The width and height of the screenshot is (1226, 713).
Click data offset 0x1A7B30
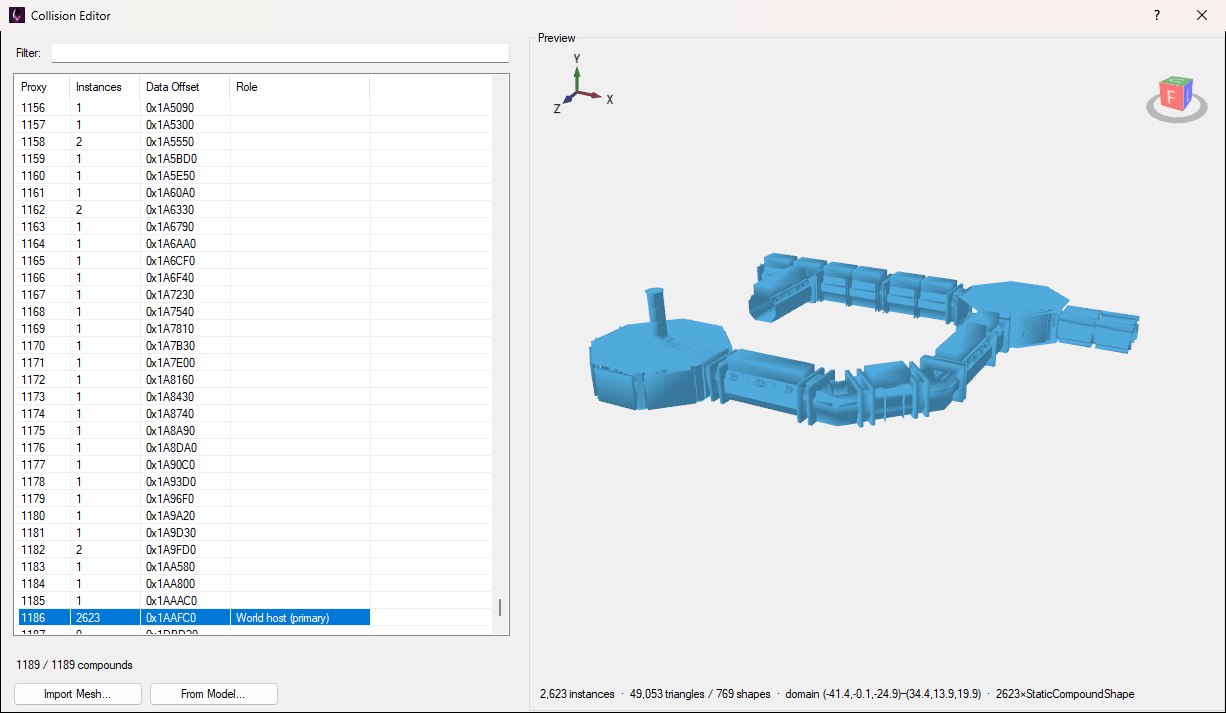pos(170,346)
